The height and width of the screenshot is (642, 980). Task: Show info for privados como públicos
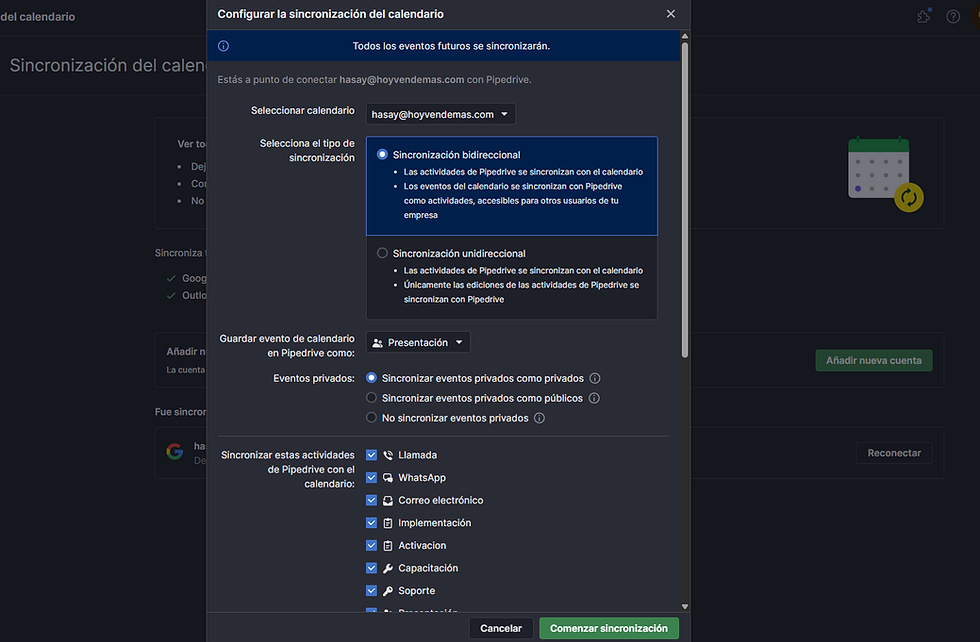(594, 398)
